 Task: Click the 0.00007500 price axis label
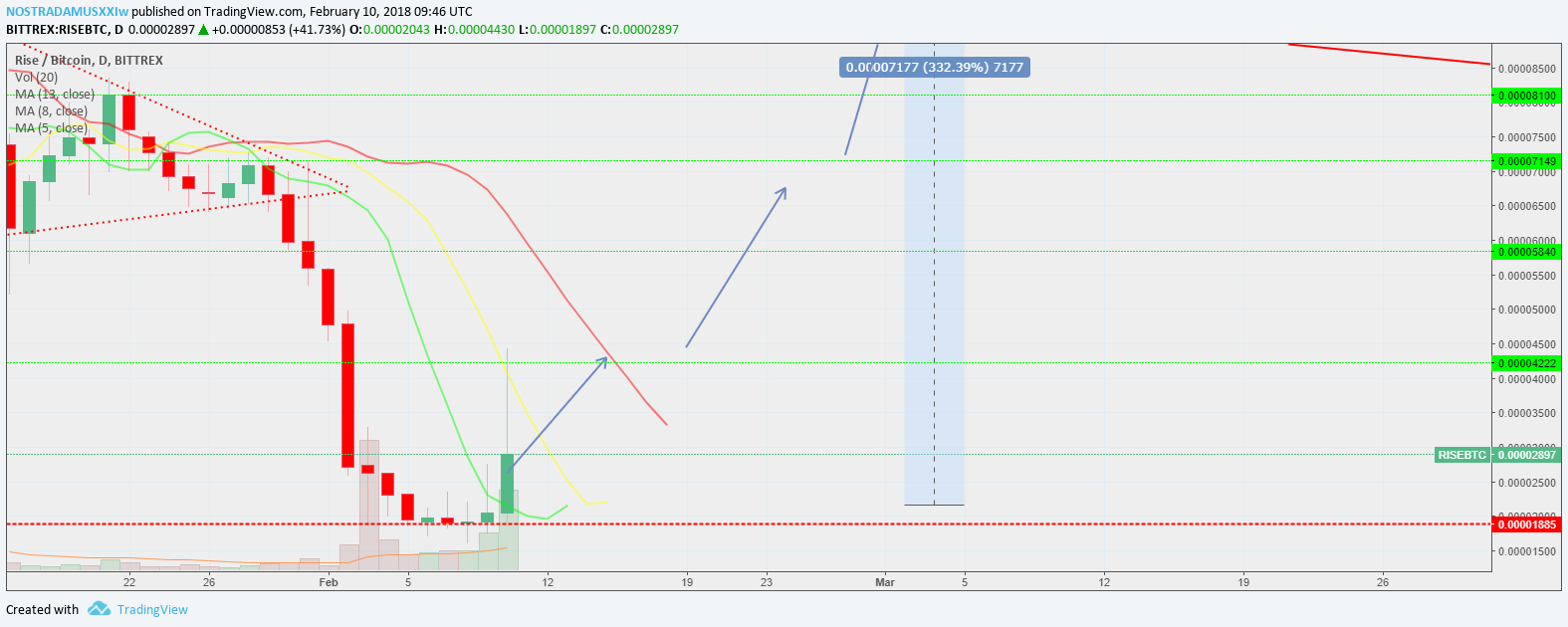[1527, 137]
